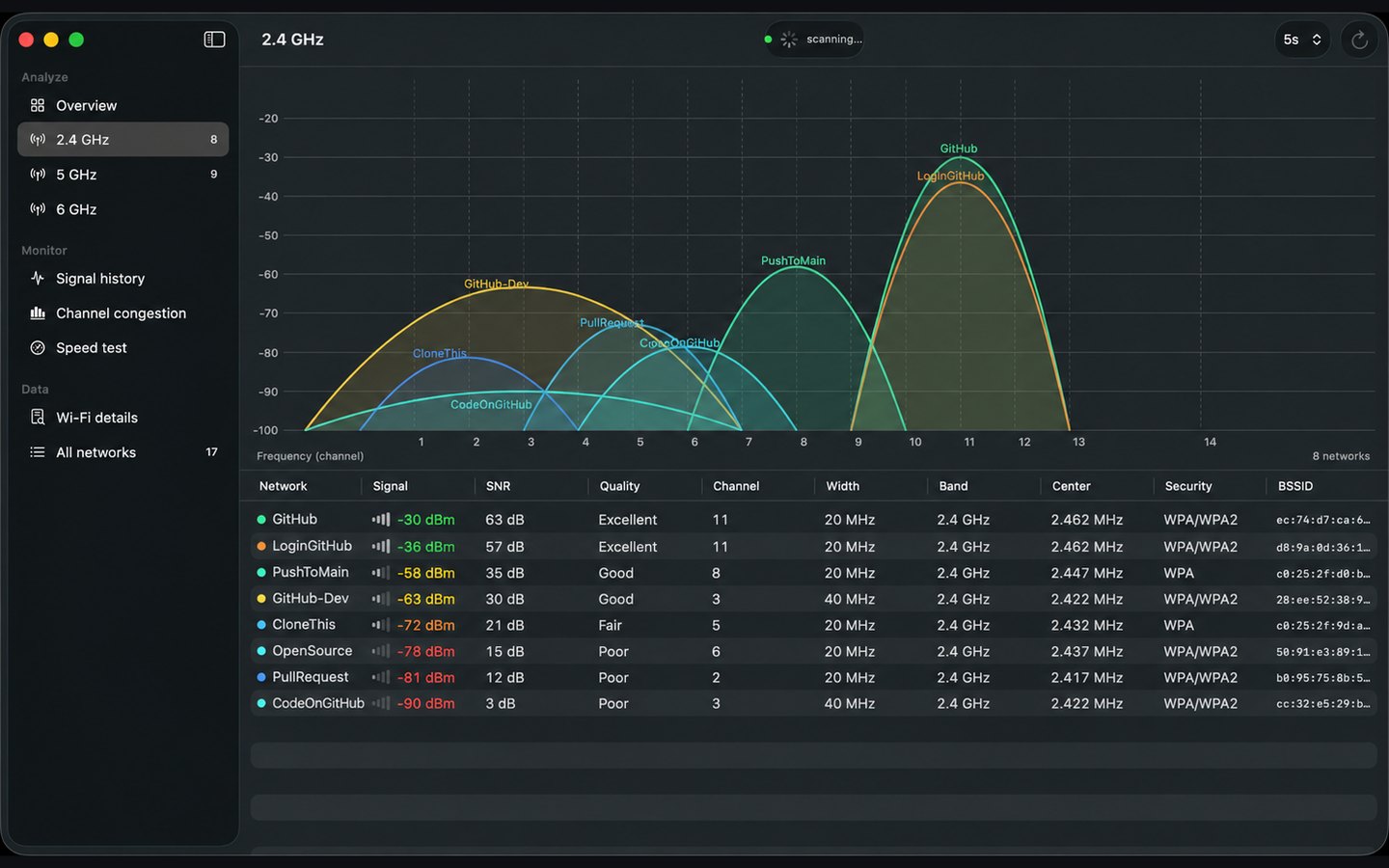
Task: Click the 8 networks count label
Action: [1341, 456]
